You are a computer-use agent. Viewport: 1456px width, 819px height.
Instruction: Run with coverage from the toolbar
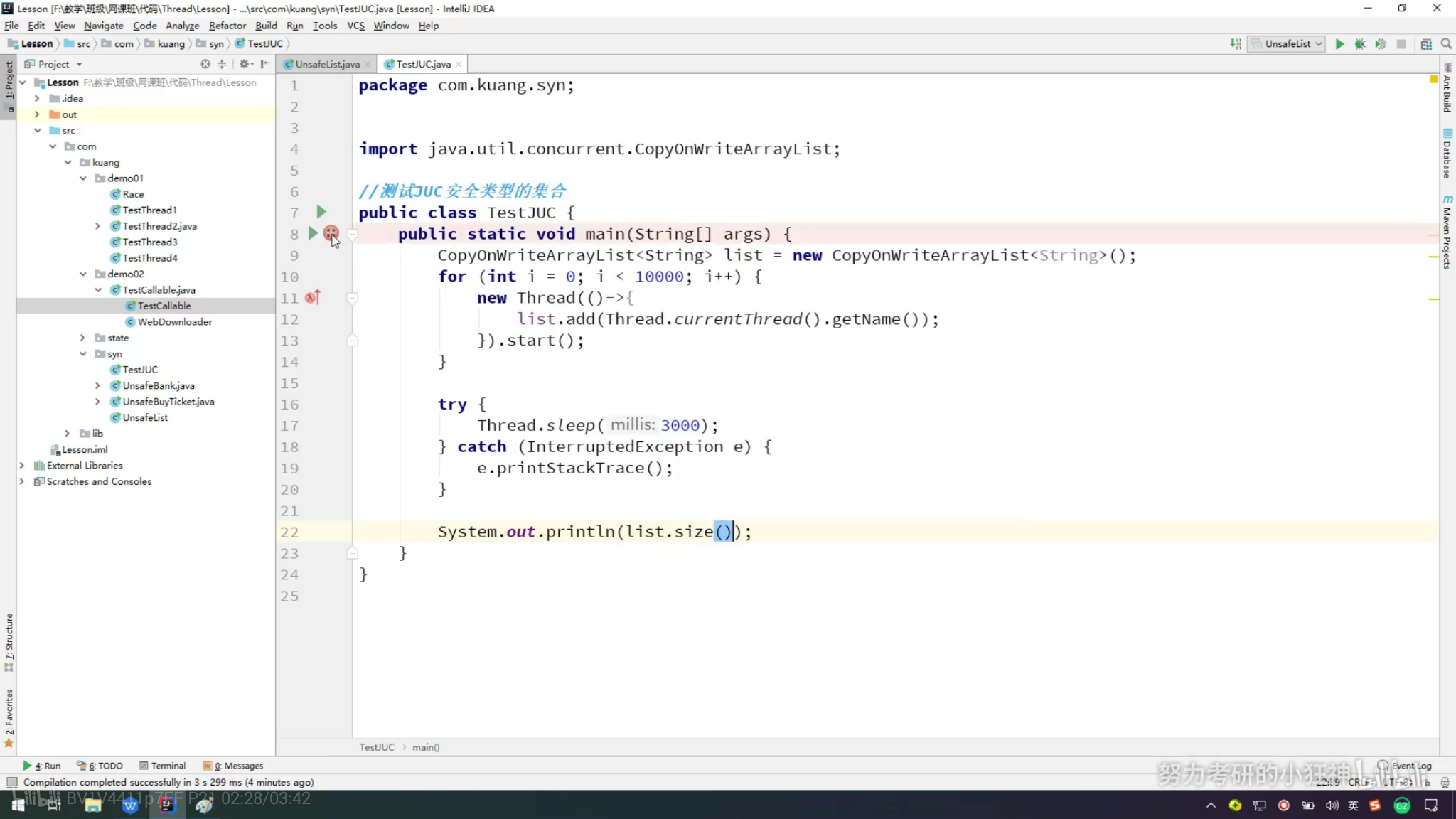tap(1381, 44)
